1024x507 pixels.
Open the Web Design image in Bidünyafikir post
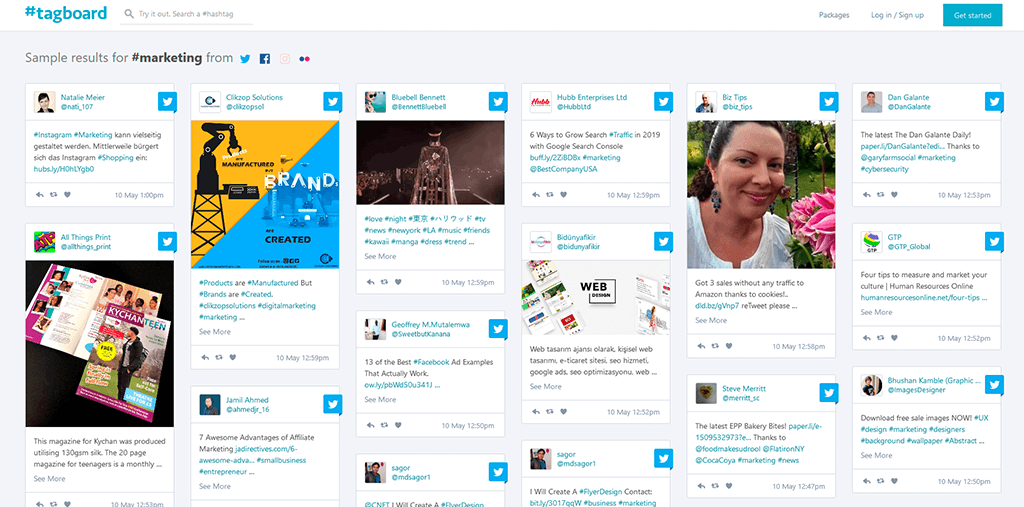point(596,297)
